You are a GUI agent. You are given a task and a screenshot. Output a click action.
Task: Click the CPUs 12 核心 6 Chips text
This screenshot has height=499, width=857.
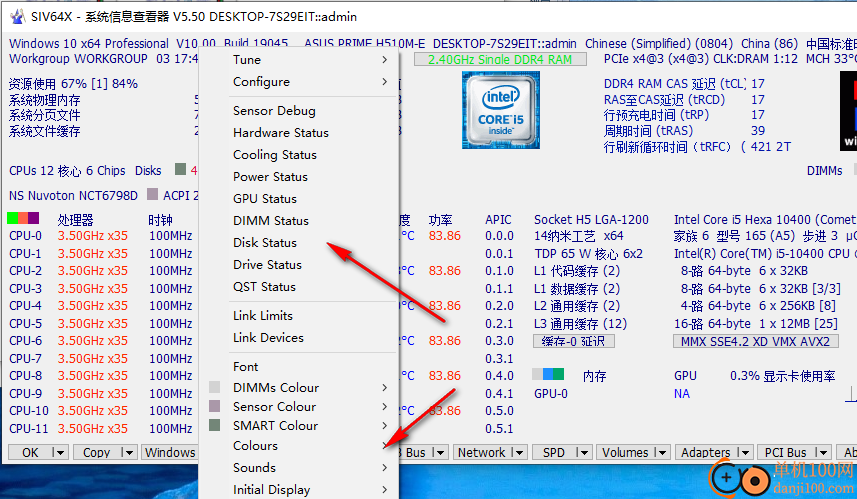(67, 171)
